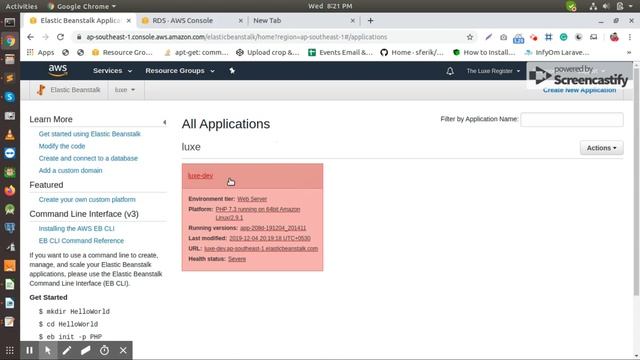Bookmark this page with the star icon
This screenshot has height=360, width=640.
pyautogui.click(x=470, y=37)
